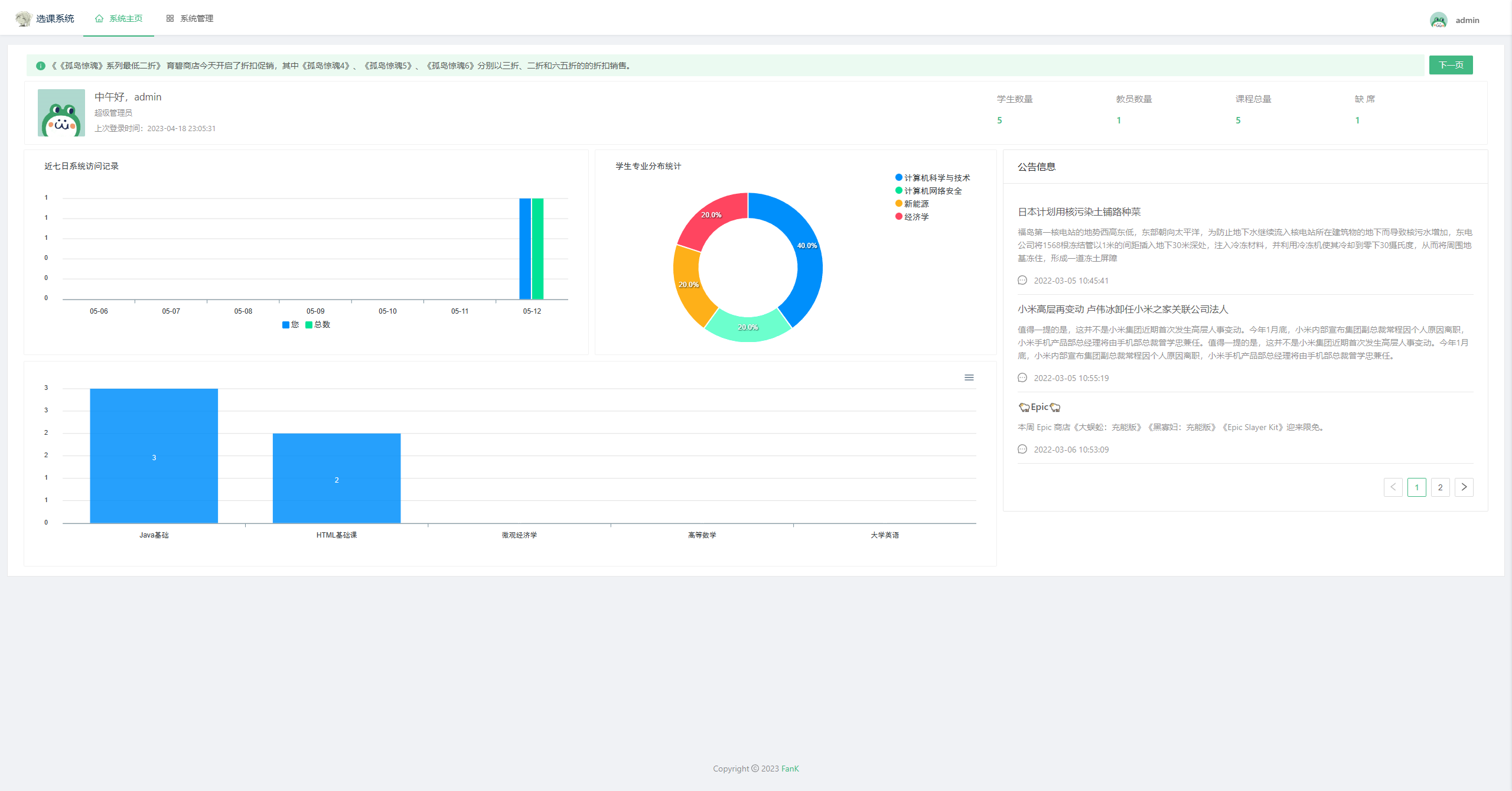Toggle 总数 series in visit chart legend
The height and width of the screenshot is (791, 1512).
point(318,325)
